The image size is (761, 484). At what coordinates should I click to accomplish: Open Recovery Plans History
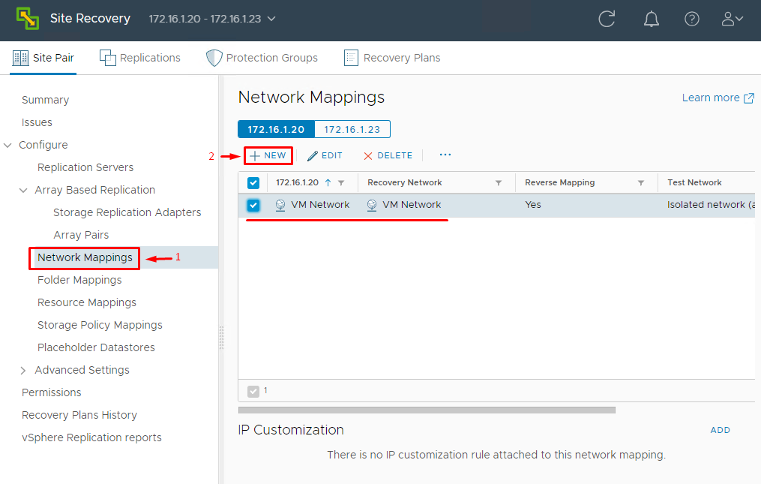click(x=80, y=415)
